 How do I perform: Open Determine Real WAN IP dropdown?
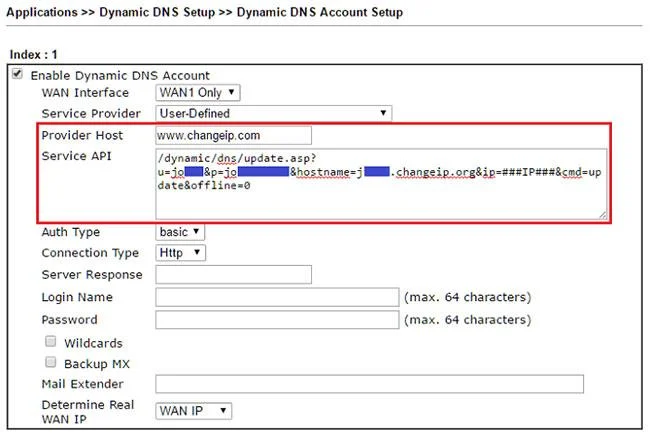(194, 411)
